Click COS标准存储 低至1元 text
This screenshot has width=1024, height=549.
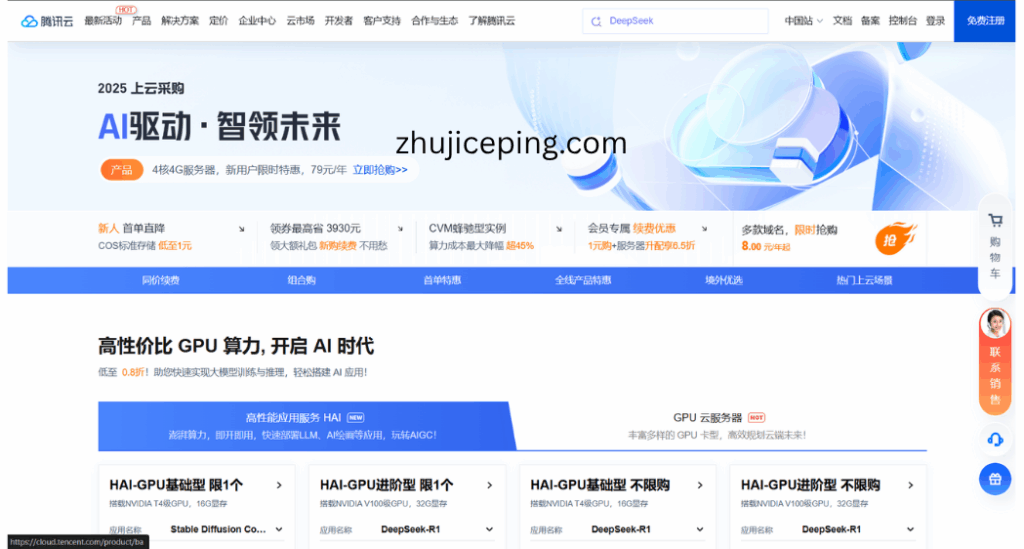144,246
